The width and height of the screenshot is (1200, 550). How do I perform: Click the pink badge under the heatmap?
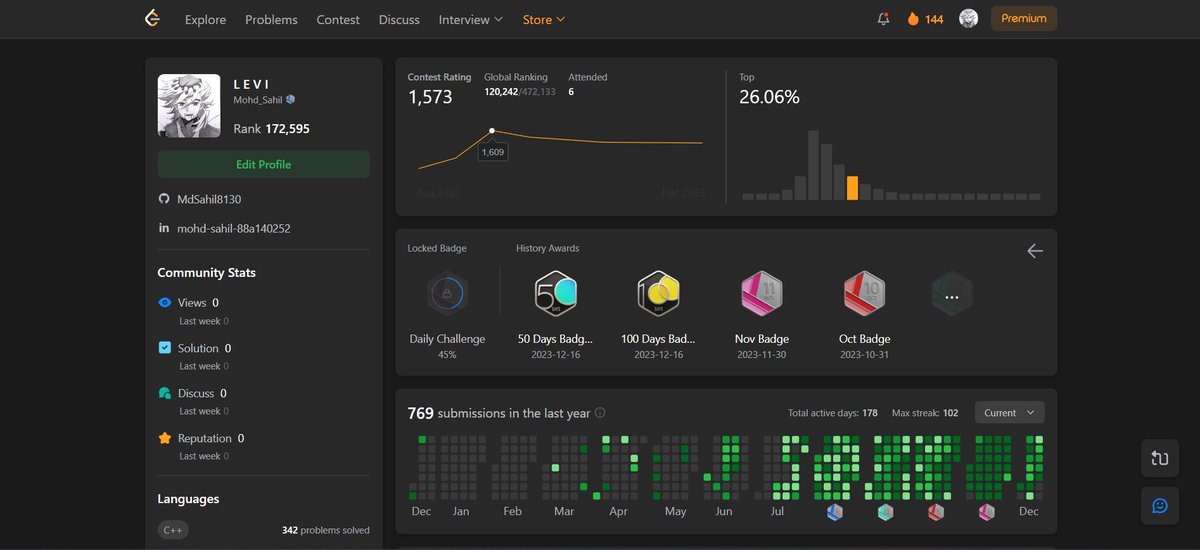coord(987,512)
